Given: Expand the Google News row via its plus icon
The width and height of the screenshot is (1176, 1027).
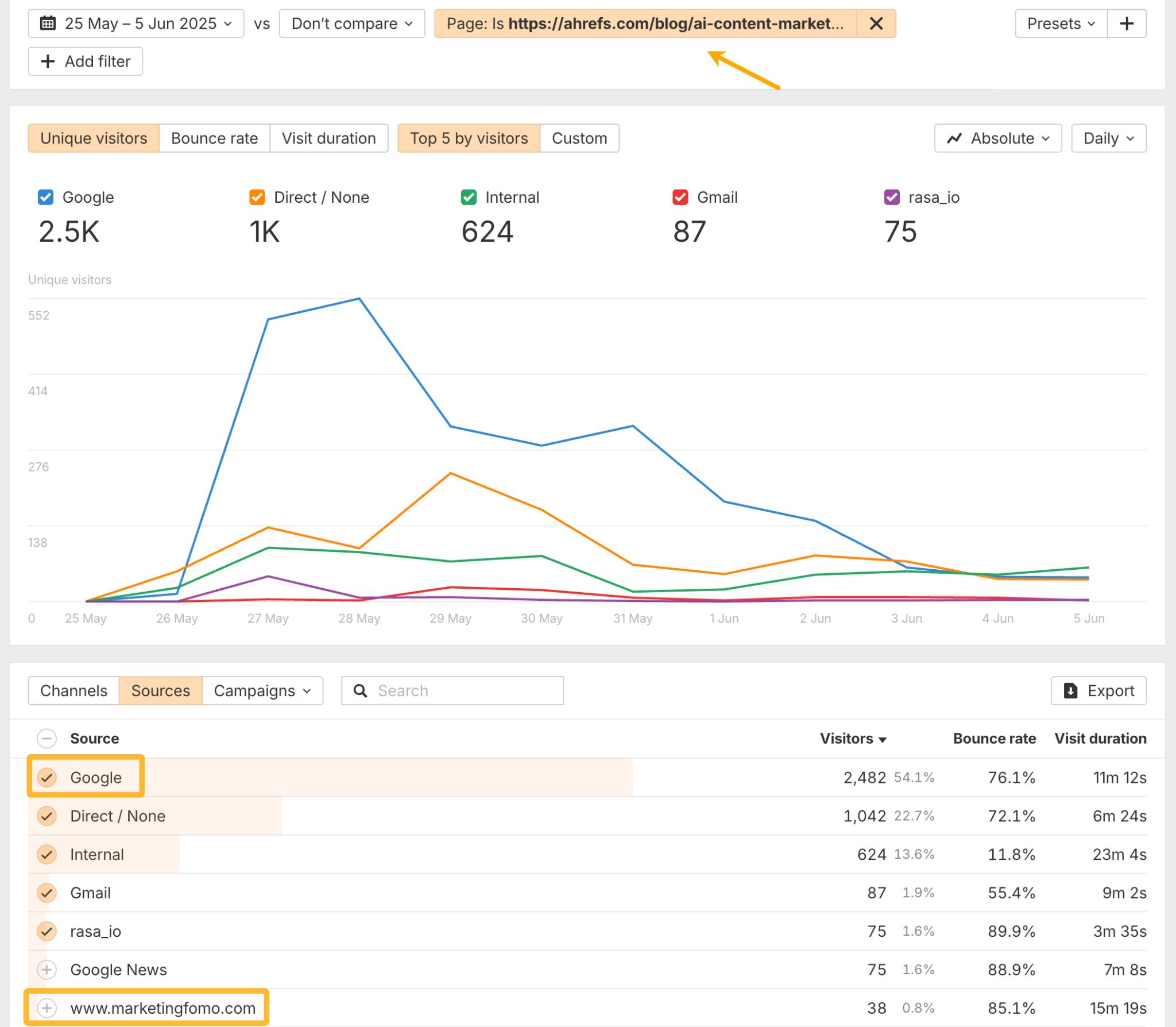Looking at the screenshot, I should pos(47,970).
